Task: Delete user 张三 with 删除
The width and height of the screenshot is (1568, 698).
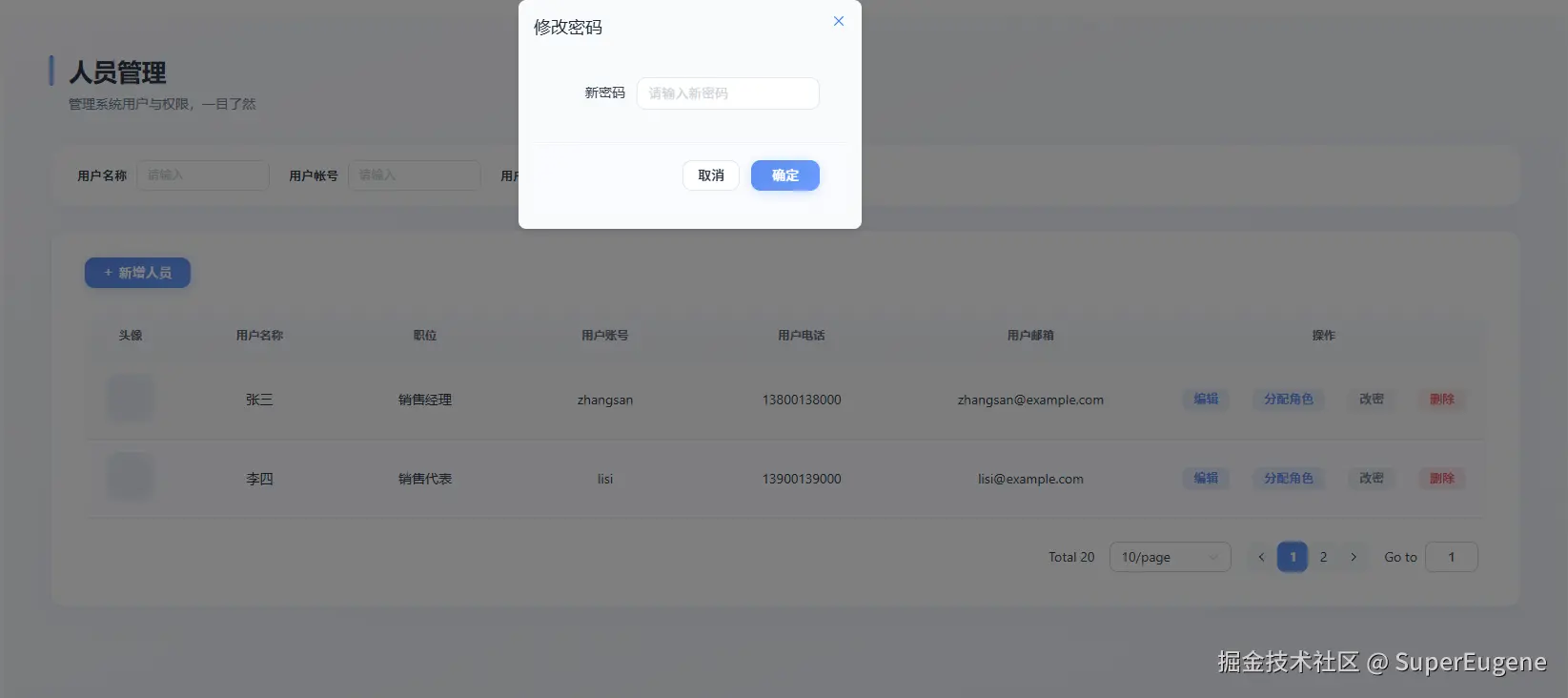Action: tap(1442, 400)
